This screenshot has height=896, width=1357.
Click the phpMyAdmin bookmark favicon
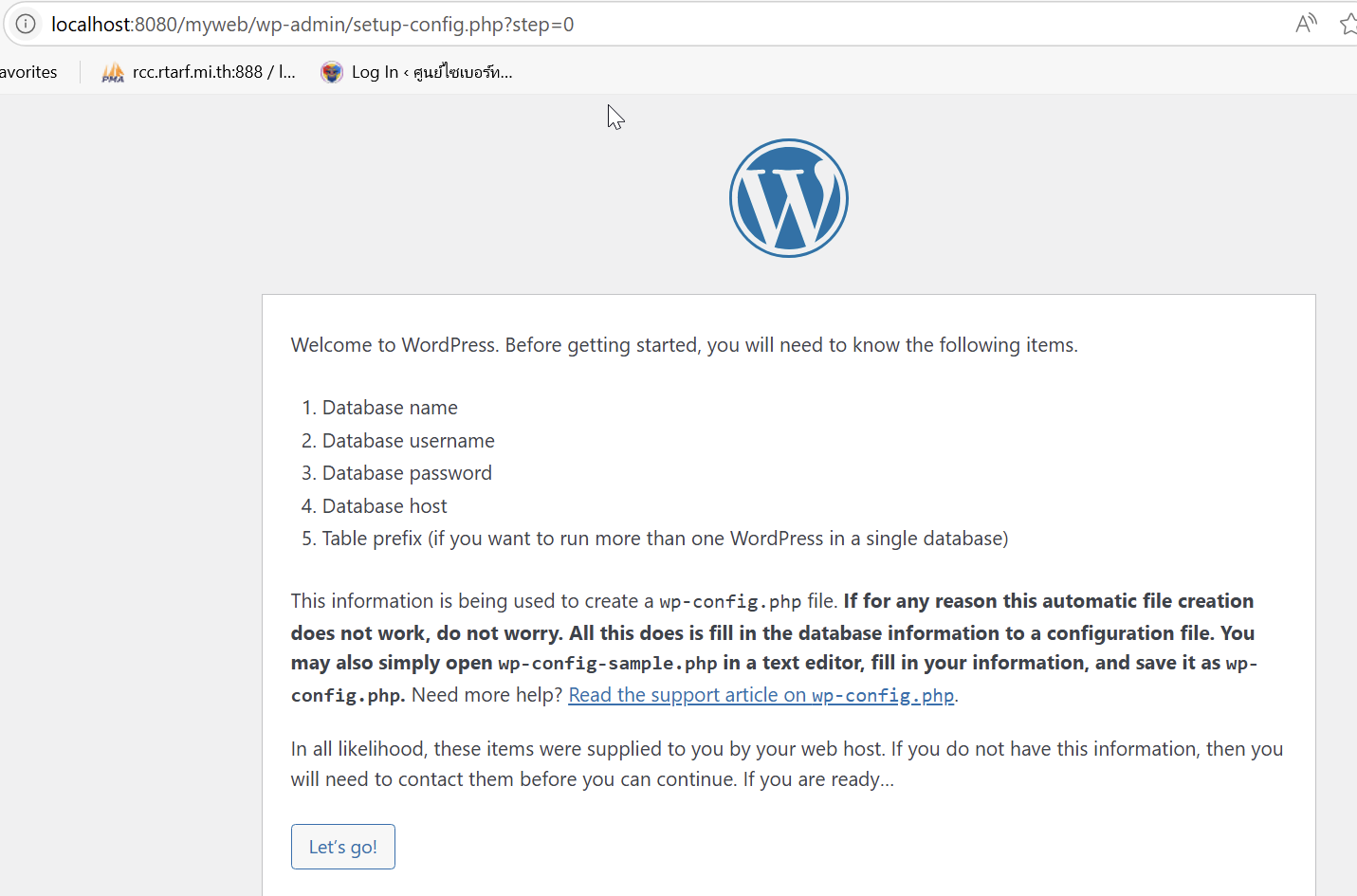pos(113,72)
